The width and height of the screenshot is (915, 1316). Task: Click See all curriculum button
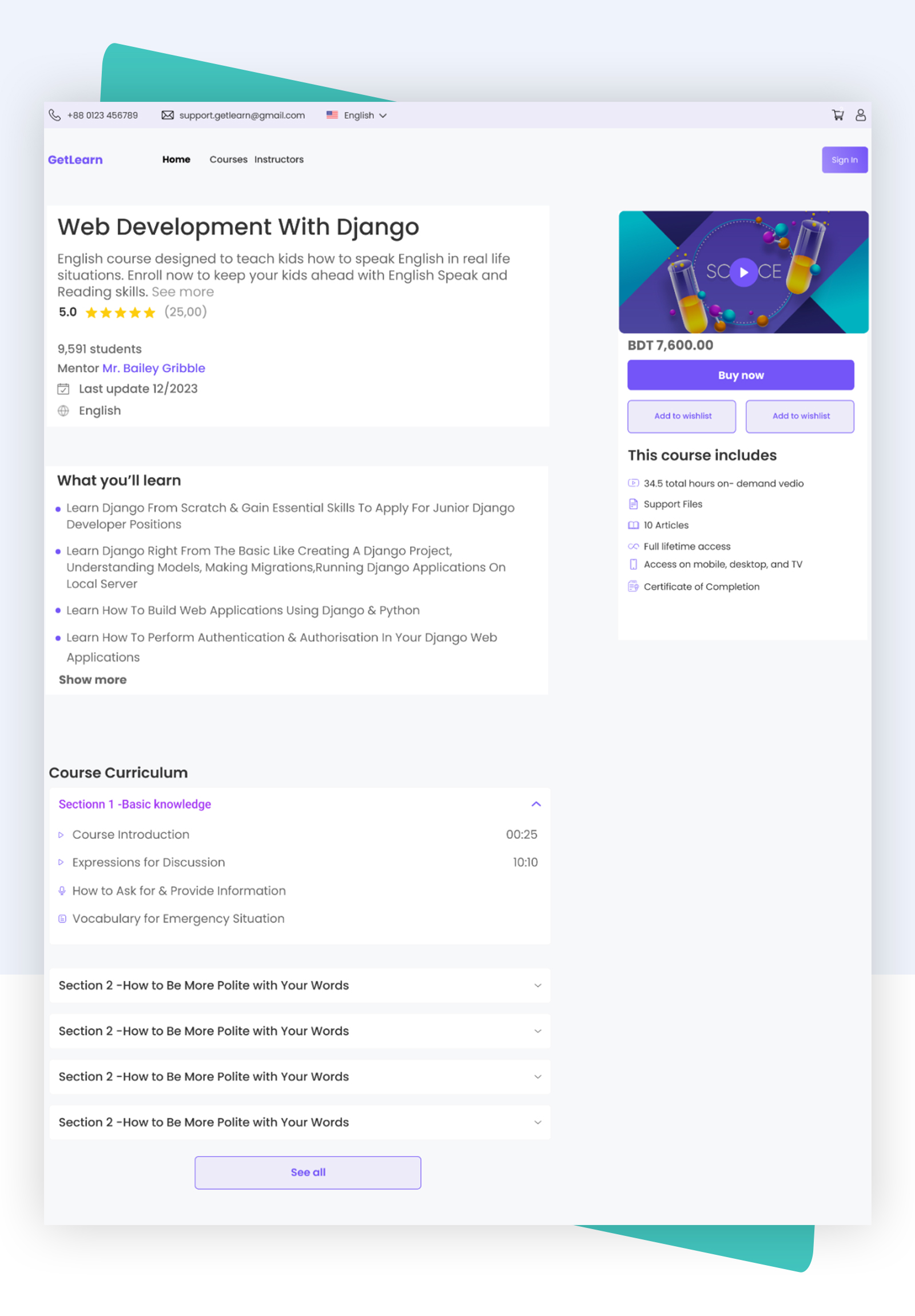[x=308, y=1172]
